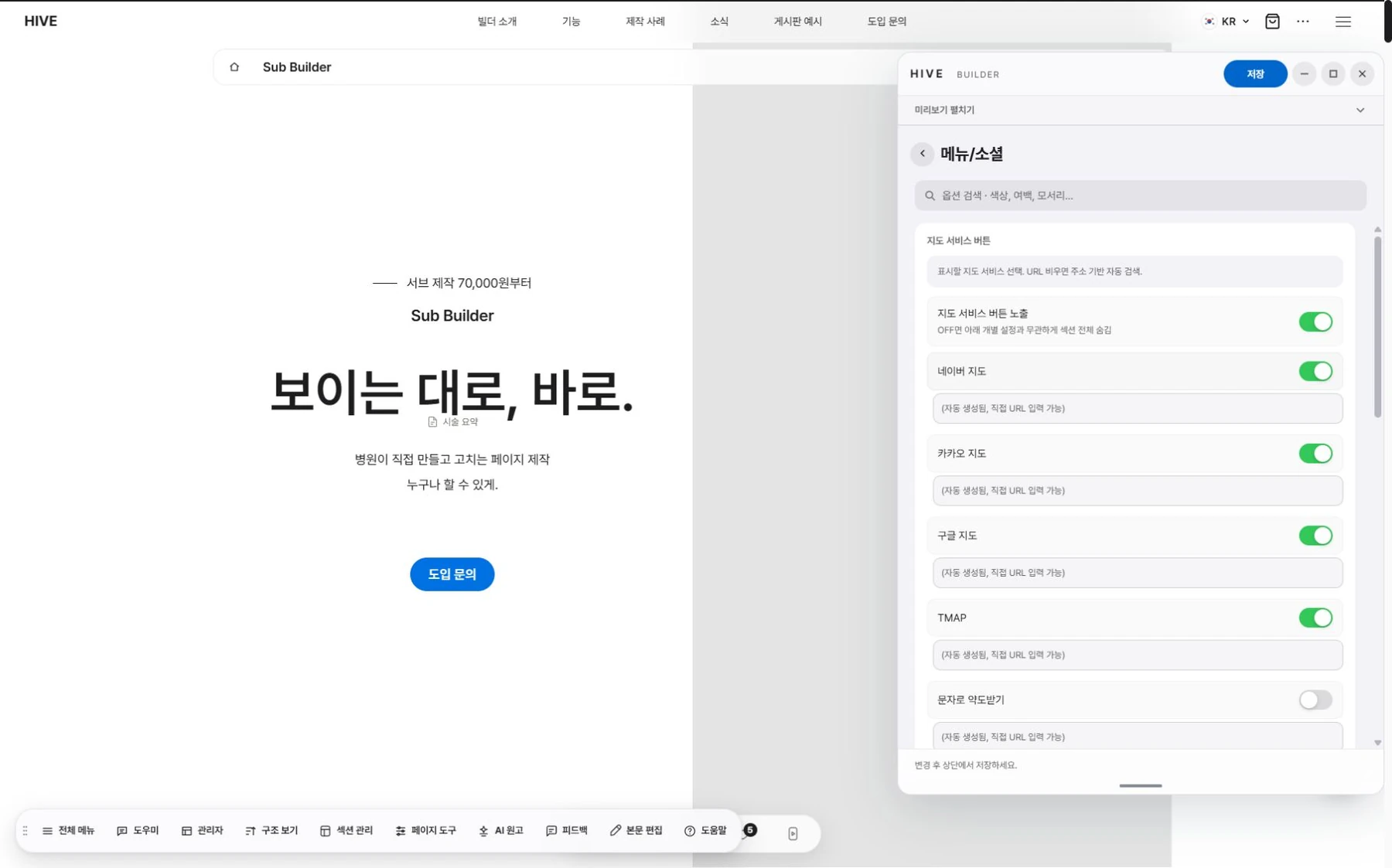1392x868 pixels.
Task: Click the 도입 문의 menu item in header
Action: pyautogui.click(x=887, y=22)
